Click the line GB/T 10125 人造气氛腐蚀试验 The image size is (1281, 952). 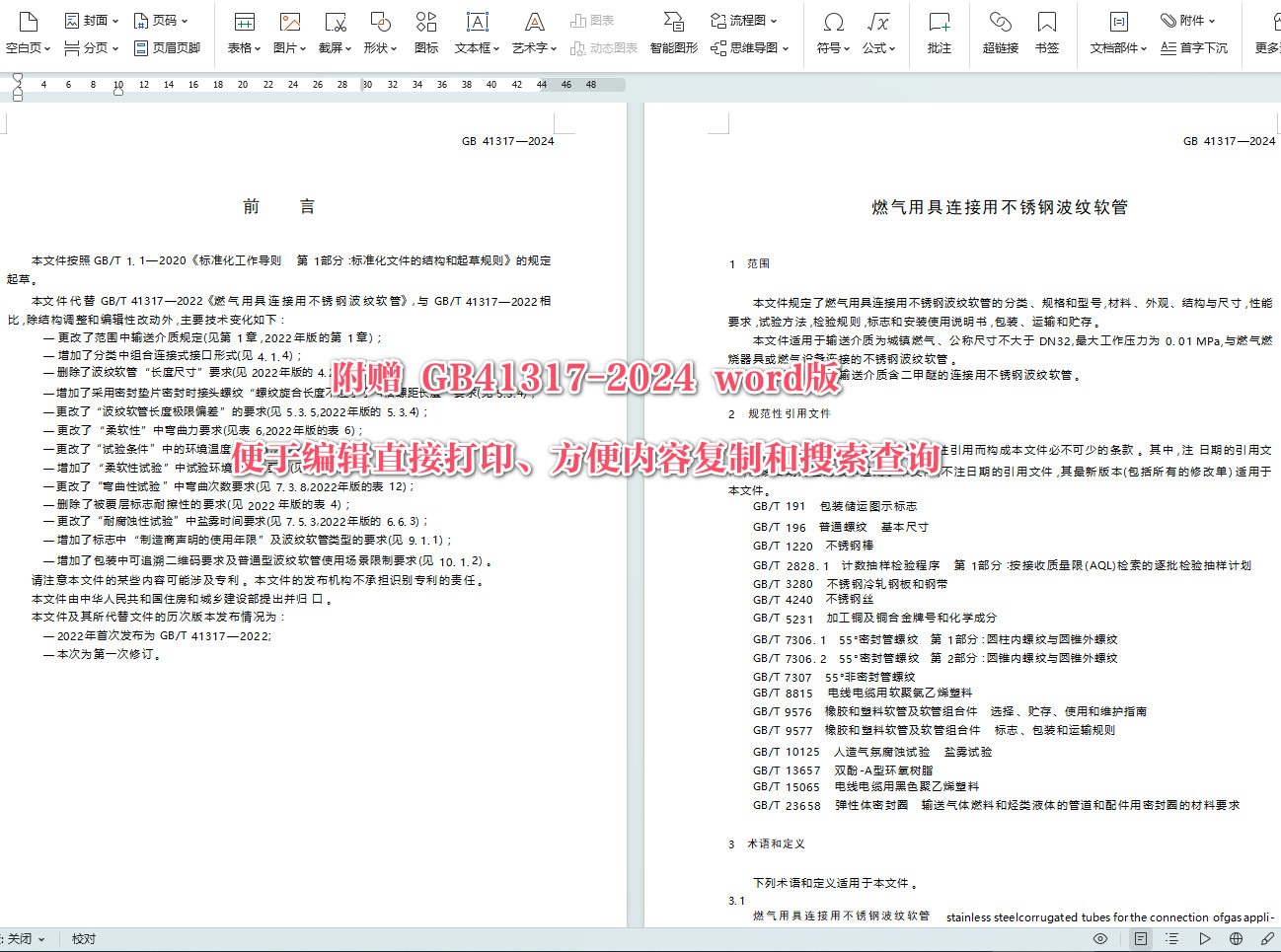coord(871,752)
